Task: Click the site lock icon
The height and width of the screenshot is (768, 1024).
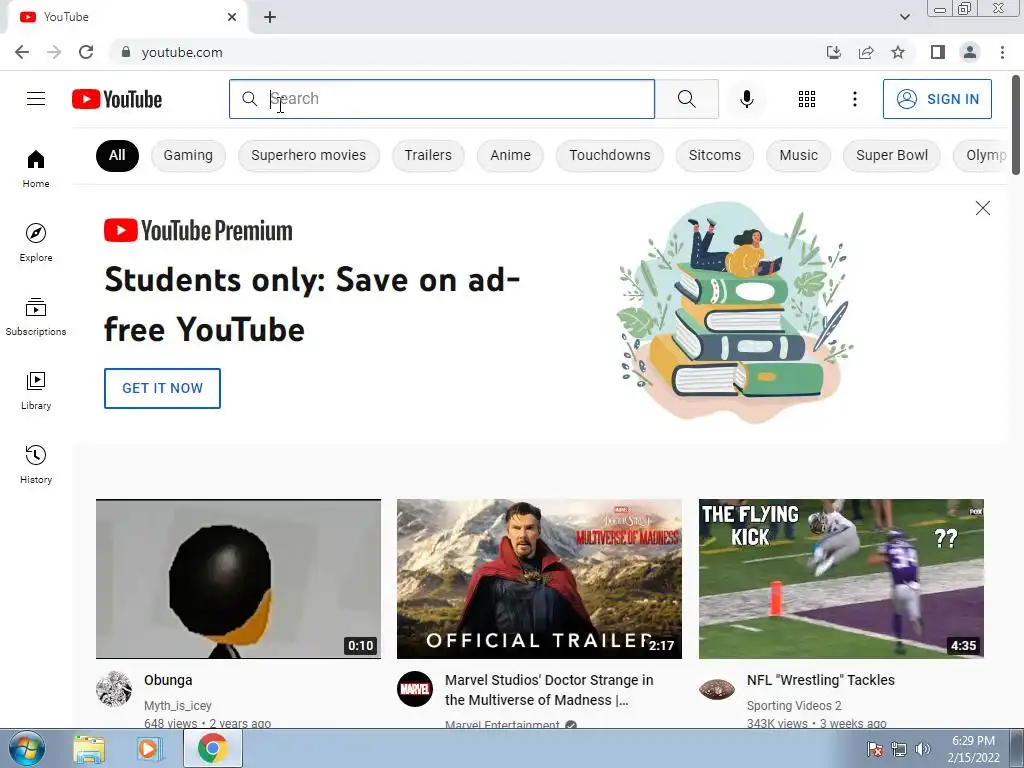Action: pyautogui.click(x=125, y=52)
